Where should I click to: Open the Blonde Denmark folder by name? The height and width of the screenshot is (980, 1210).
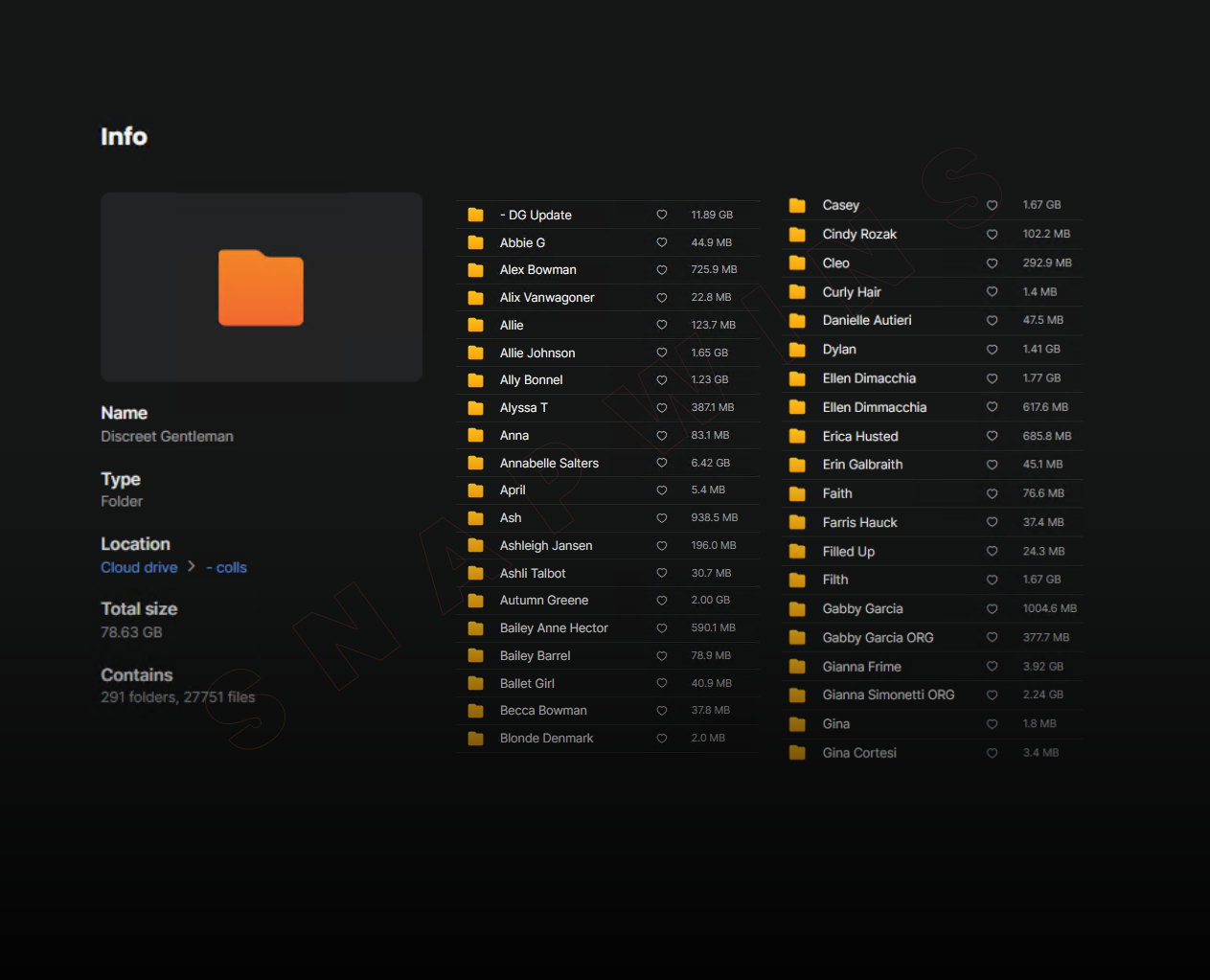[x=546, y=739]
